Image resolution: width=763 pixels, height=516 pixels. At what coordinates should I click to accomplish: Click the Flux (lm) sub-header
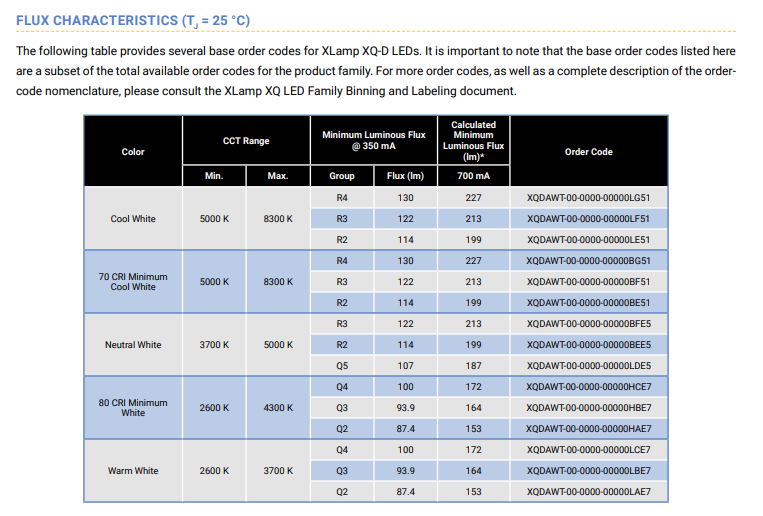[405, 176]
